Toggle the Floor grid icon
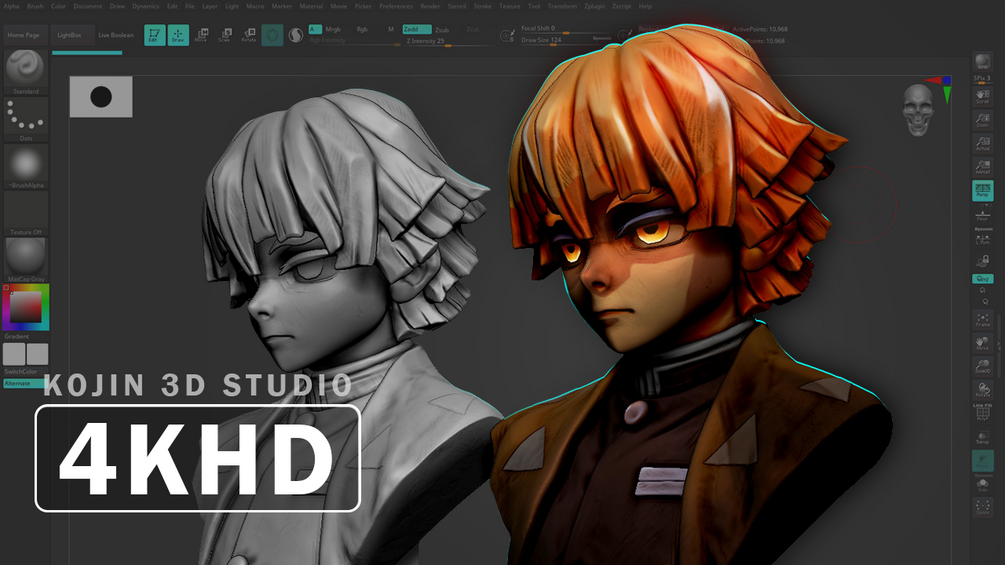1005x565 pixels. tap(983, 214)
